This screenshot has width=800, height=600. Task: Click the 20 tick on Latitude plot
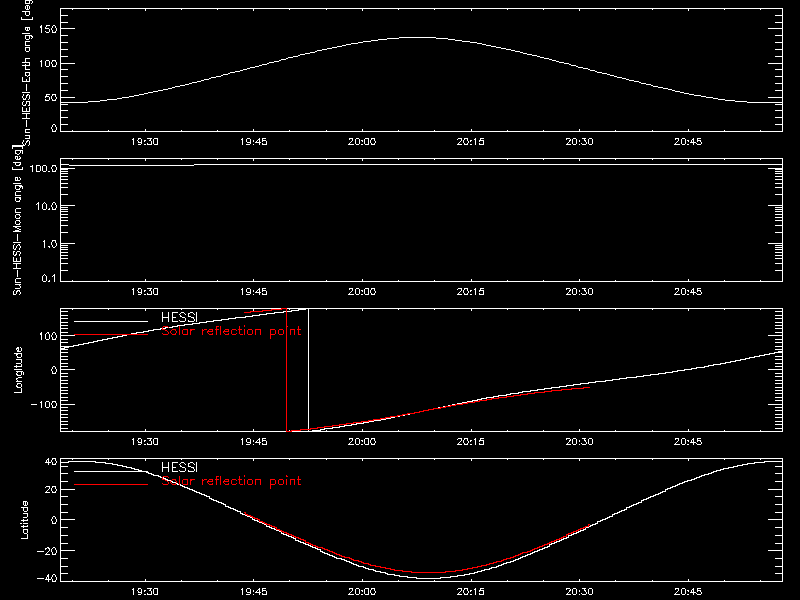51,490
